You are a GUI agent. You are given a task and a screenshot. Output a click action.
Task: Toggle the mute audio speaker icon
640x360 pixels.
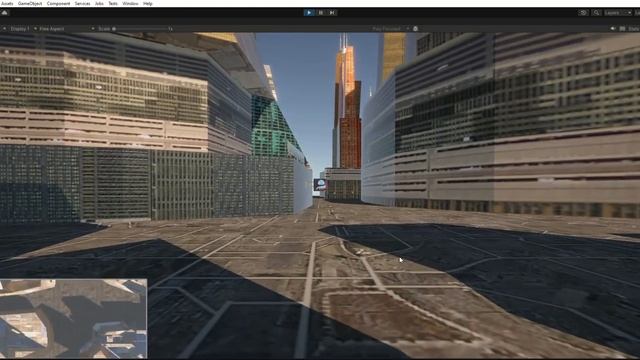(613, 29)
